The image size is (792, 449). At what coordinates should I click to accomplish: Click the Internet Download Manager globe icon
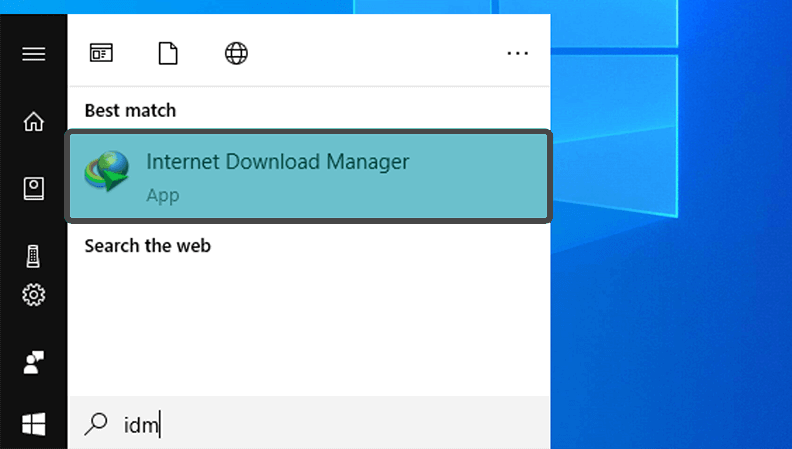[x=107, y=171]
